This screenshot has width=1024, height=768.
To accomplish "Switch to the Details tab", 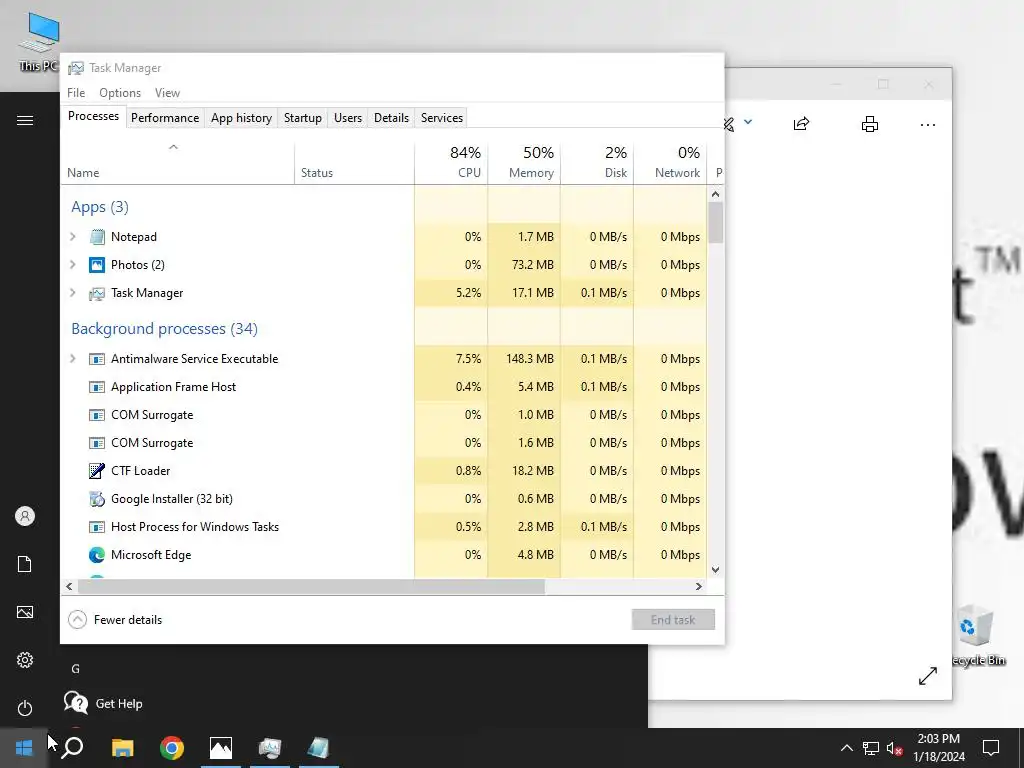I will tap(391, 118).
